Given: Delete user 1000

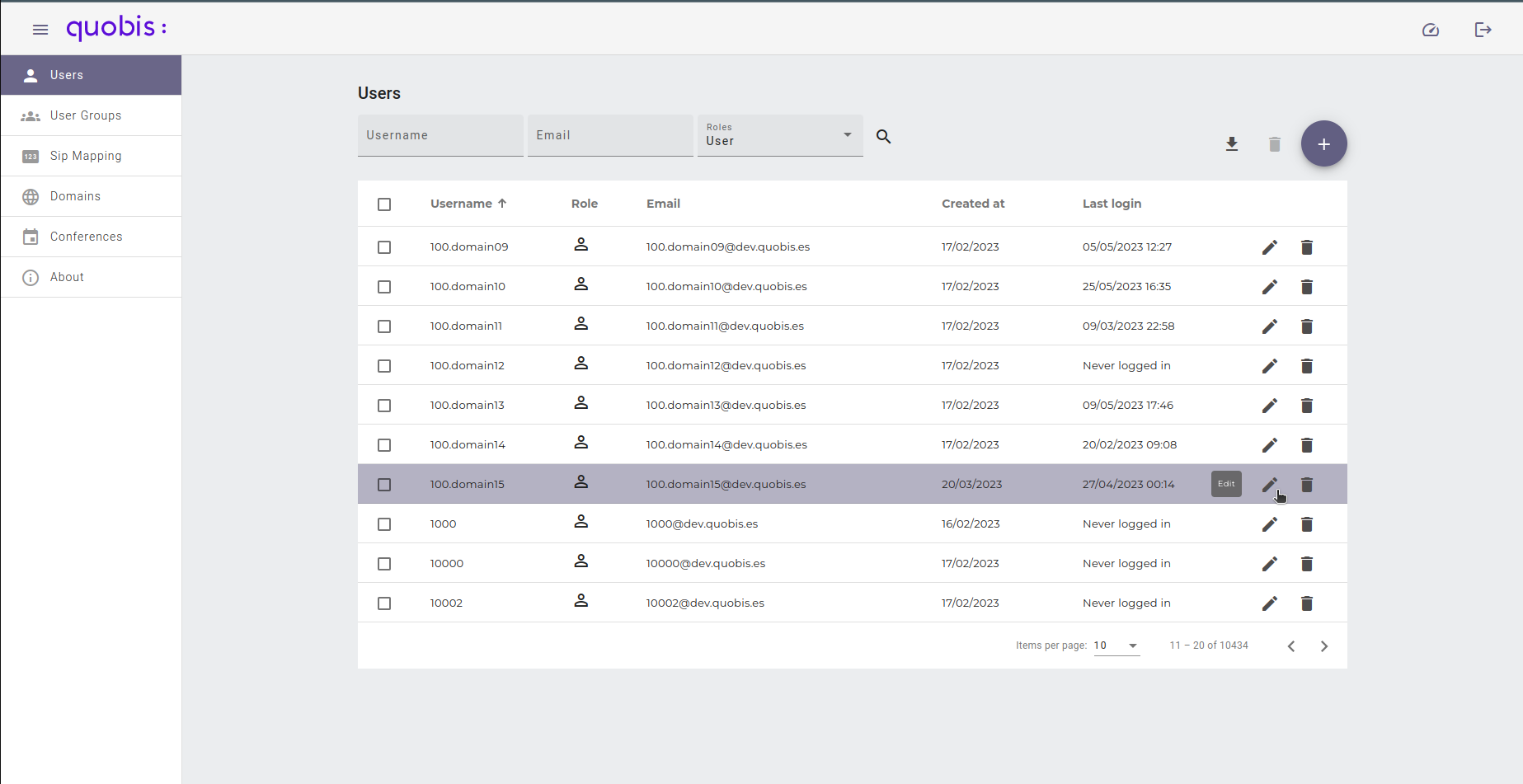Looking at the screenshot, I should (x=1307, y=524).
